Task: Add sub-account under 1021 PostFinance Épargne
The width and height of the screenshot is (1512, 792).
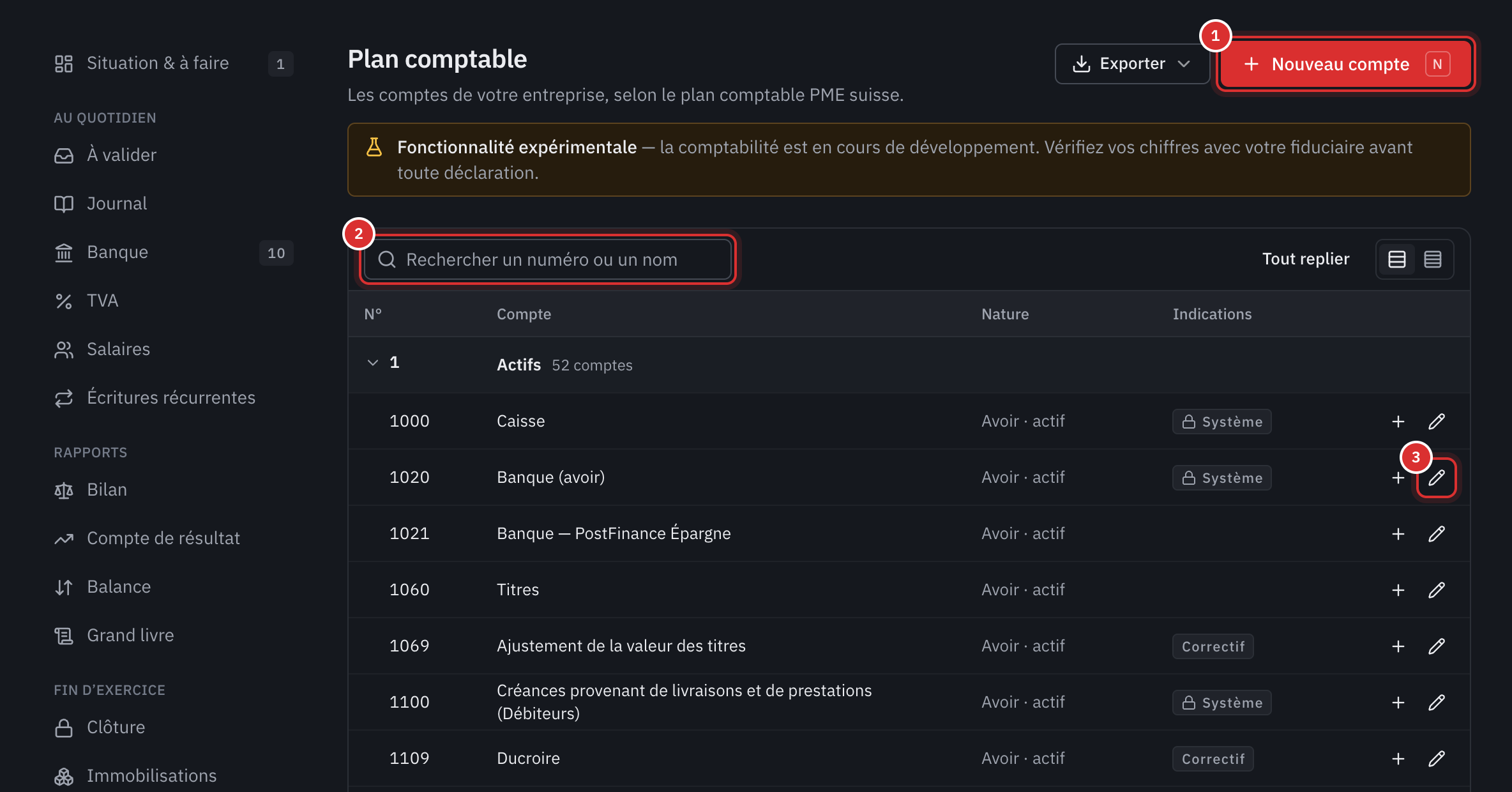Action: tap(1398, 534)
